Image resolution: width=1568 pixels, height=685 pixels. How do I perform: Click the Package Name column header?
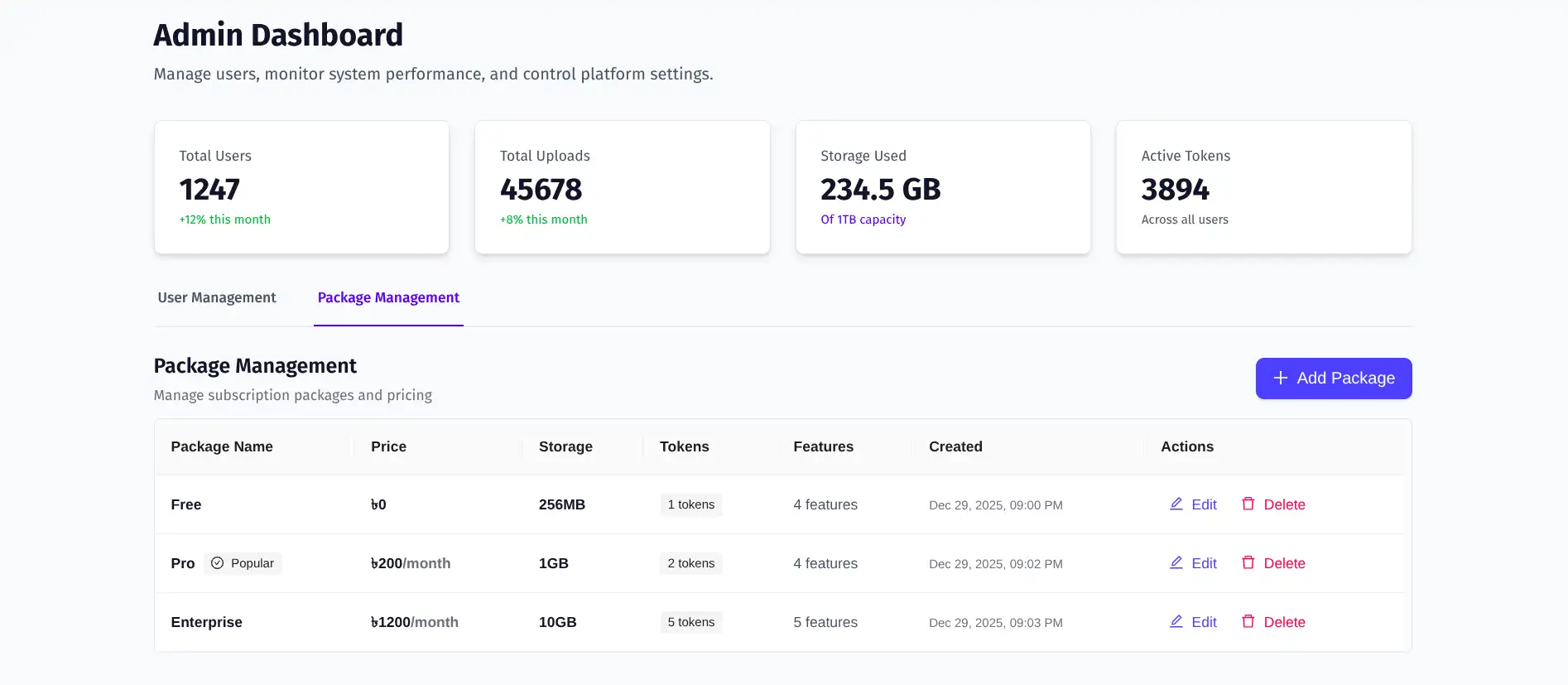222,446
